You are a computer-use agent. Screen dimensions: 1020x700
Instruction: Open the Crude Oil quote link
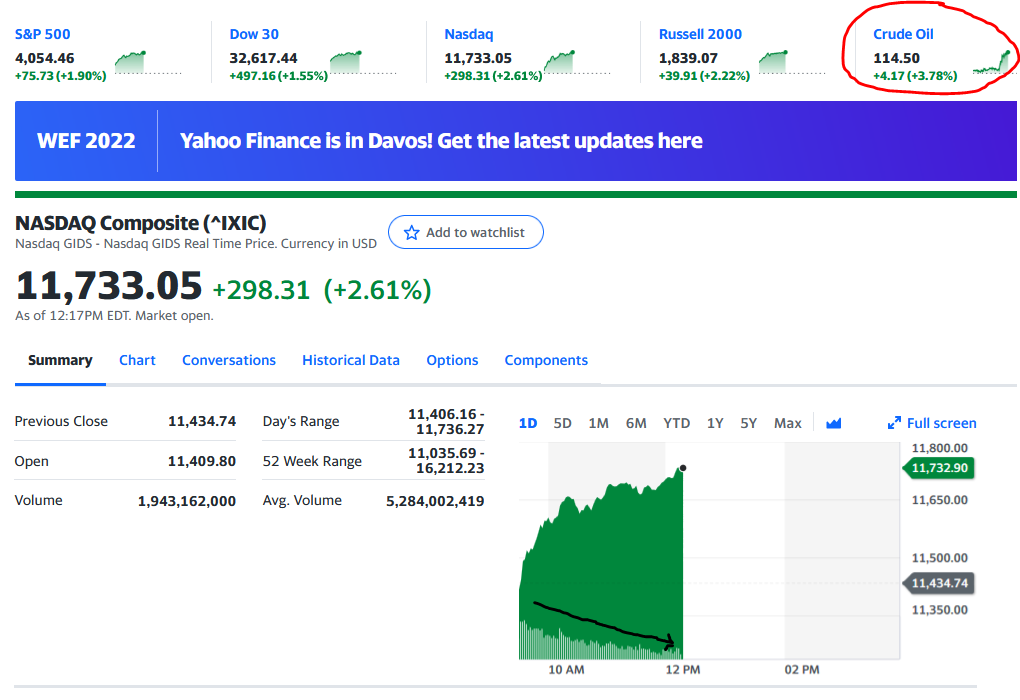point(903,34)
